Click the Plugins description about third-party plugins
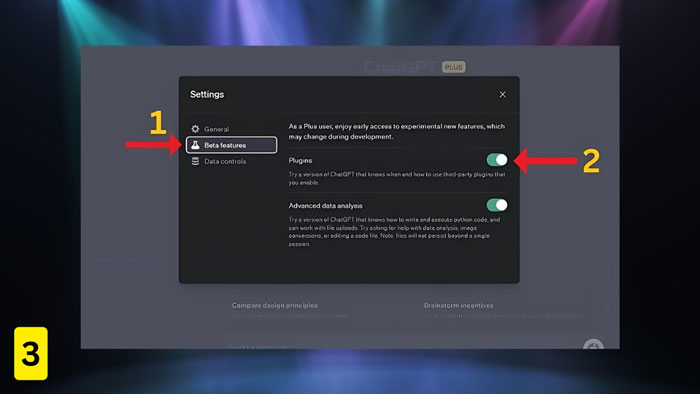This screenshot has width=700, height=394. (396, 178)
